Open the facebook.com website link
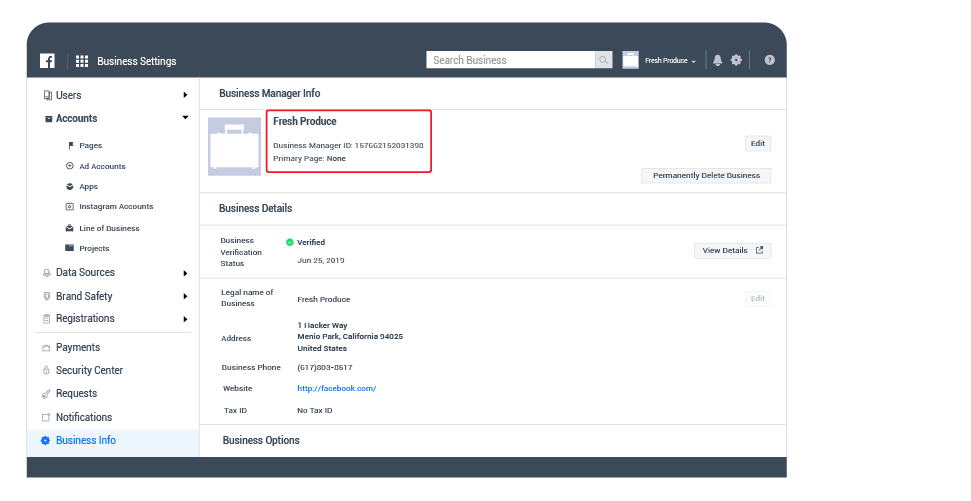Screen dimensions: 971x501 click(x=336, y=388)
